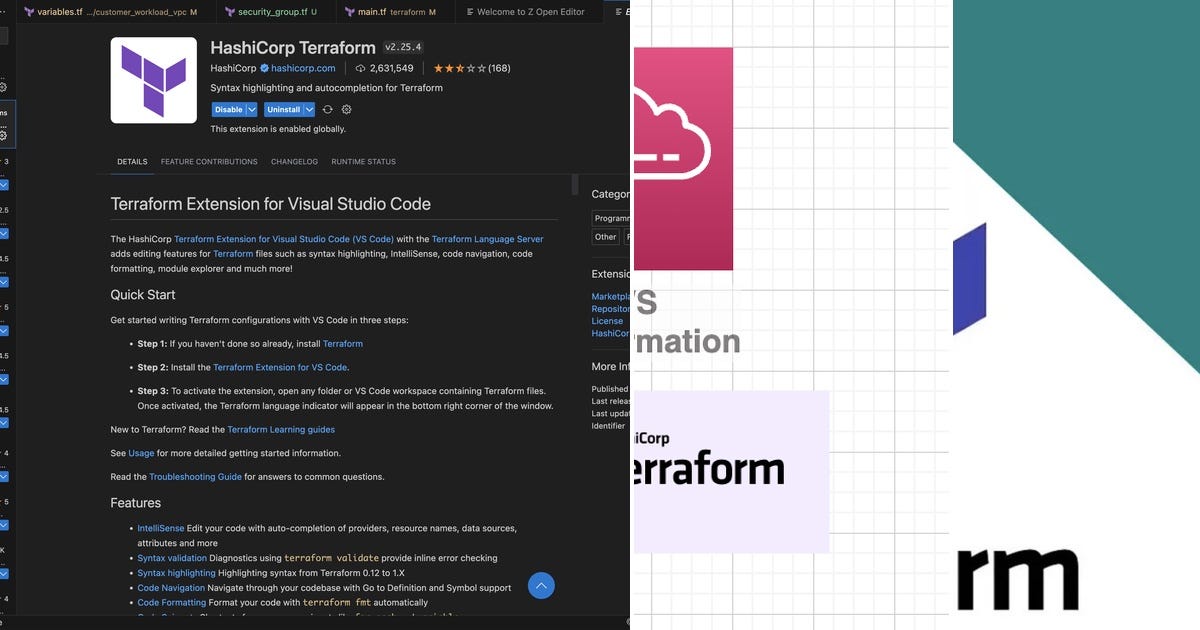Click the verified publisher badge next to HashiCorp

tap(262, 68)
